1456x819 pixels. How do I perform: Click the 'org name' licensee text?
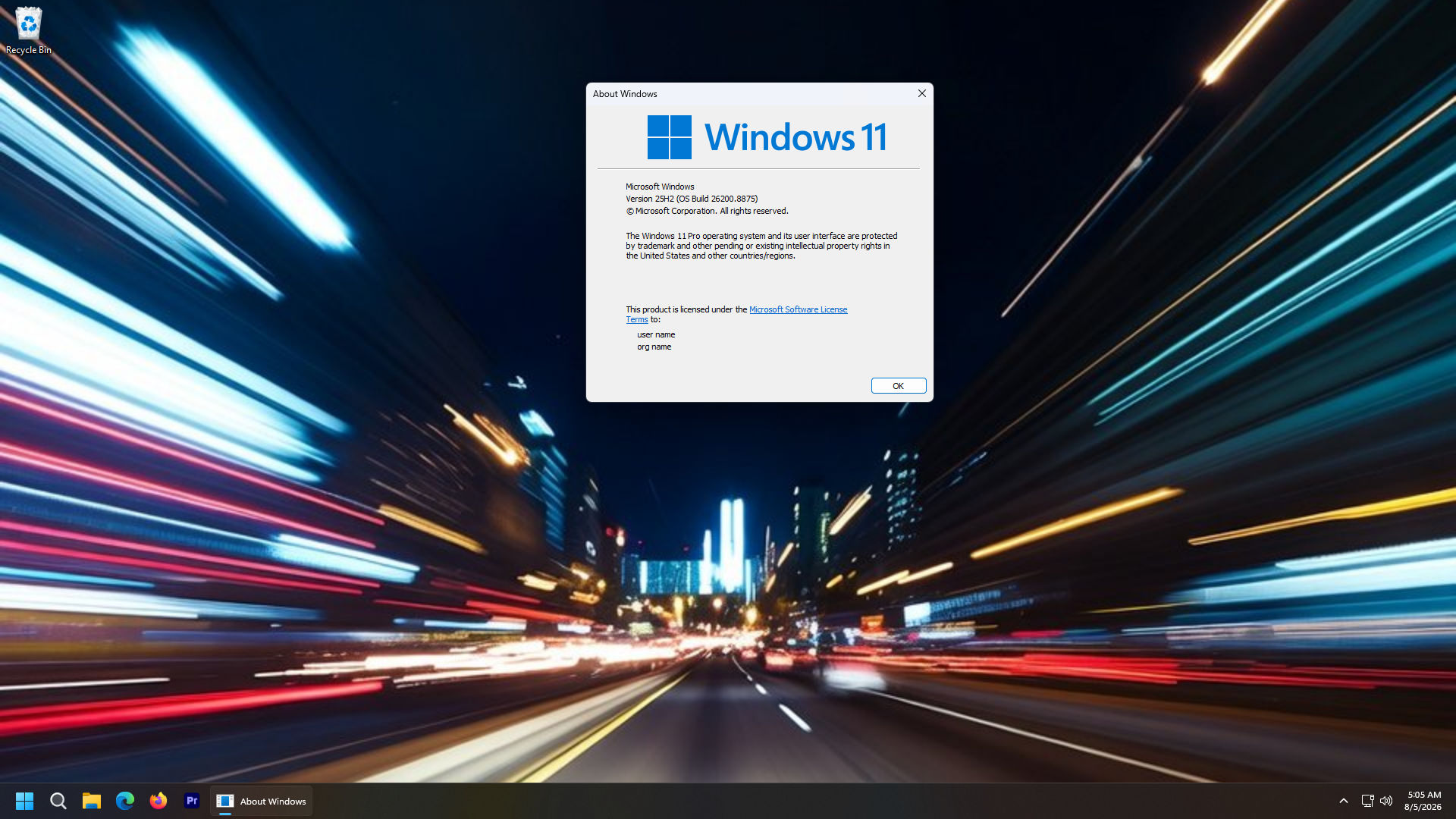(654, 347)
